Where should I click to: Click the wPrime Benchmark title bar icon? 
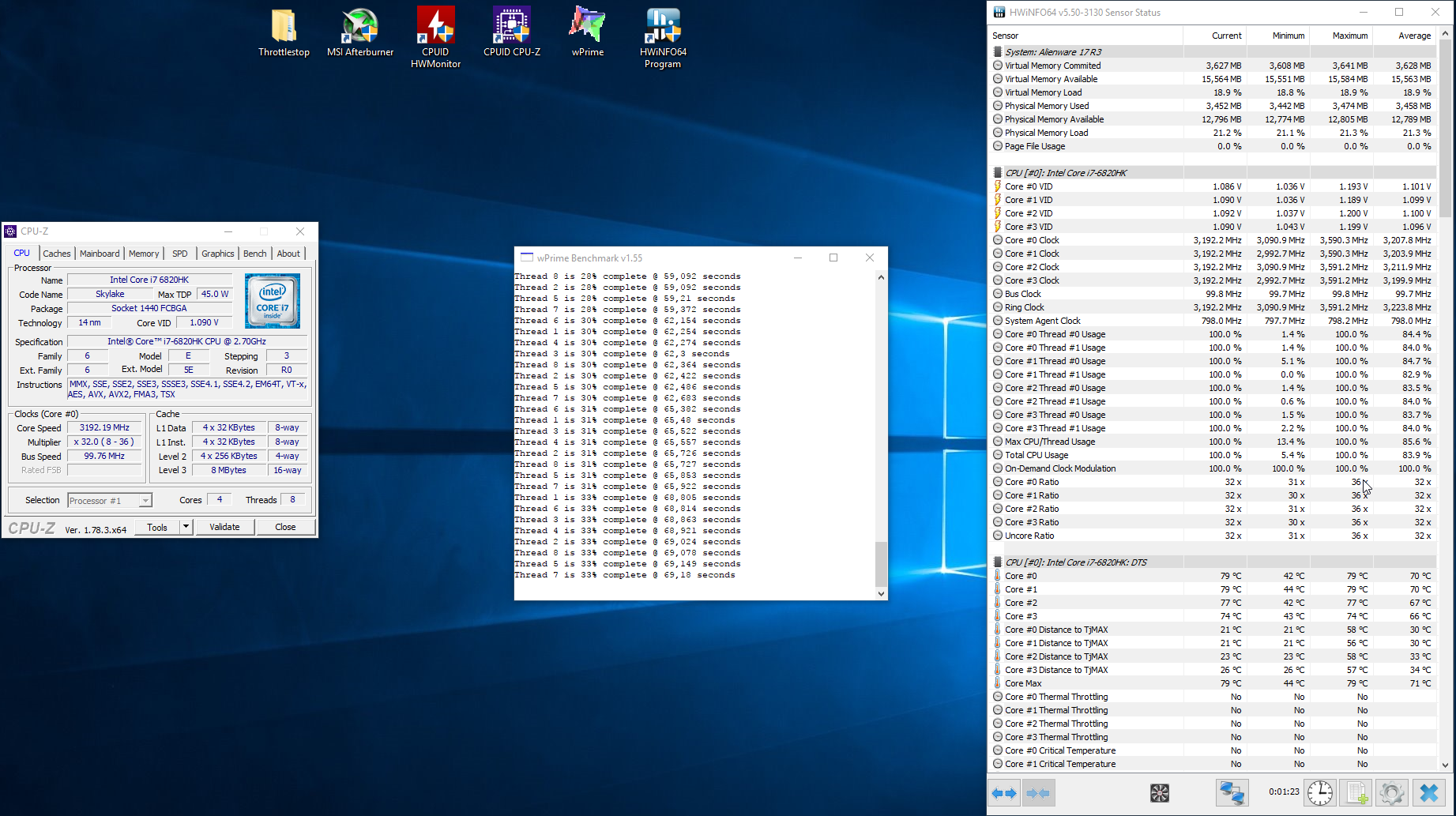click(x=526, y=258)
